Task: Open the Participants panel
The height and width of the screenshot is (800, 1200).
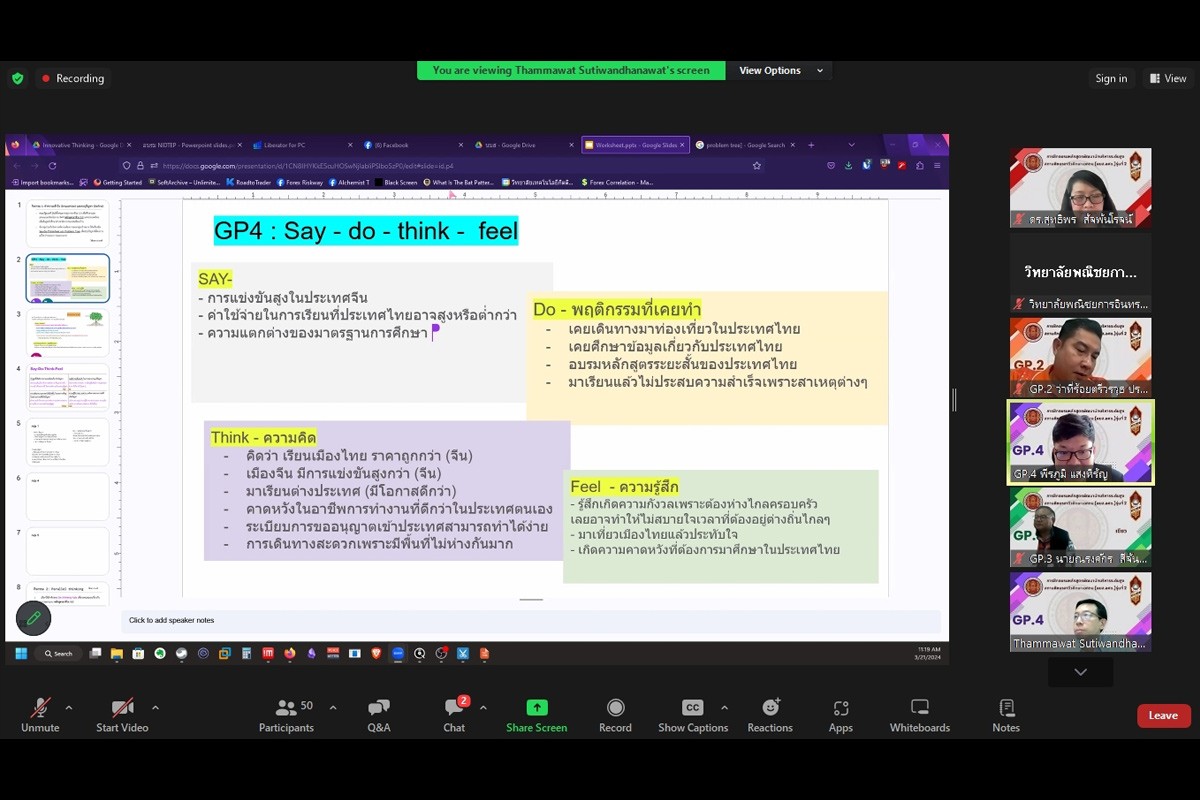Action: point(286,715)
